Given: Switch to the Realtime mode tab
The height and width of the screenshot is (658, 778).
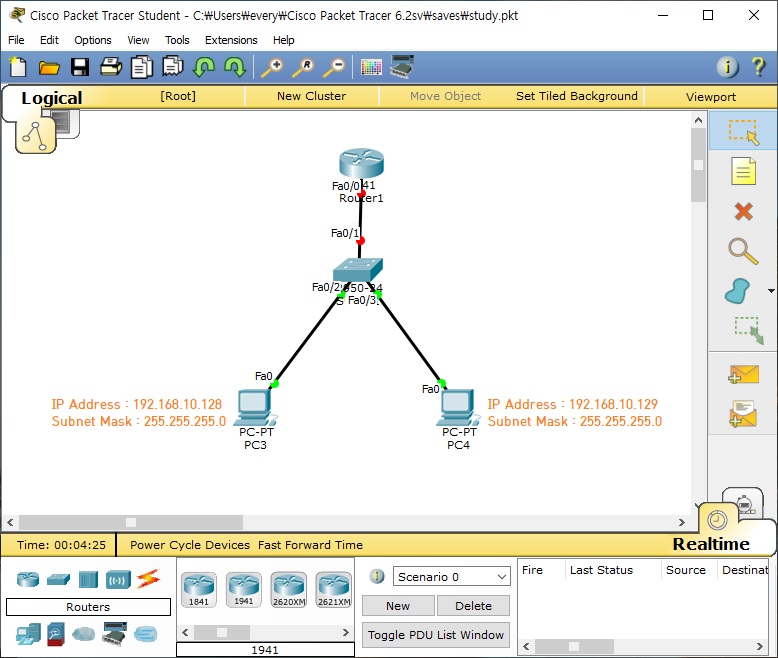Looking at the screenshot, I should pyautogui.click(x=711, y=544).
